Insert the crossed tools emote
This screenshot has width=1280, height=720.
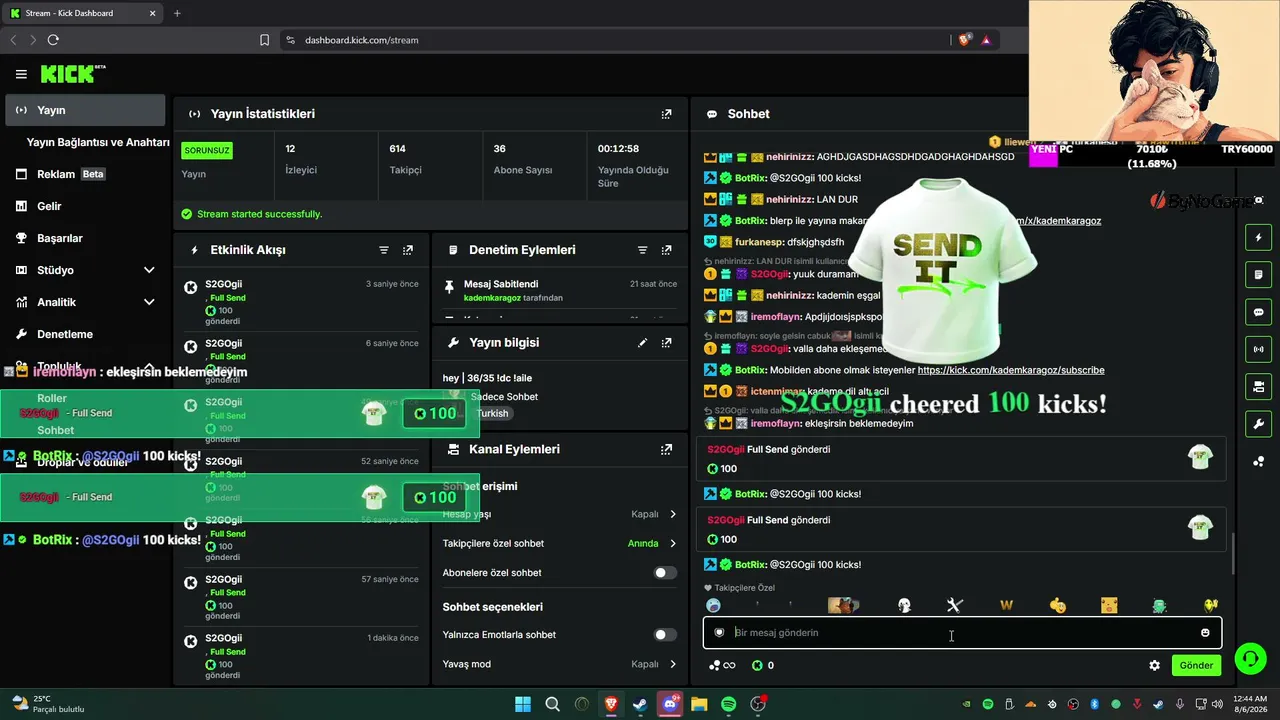tap(954, 605)
